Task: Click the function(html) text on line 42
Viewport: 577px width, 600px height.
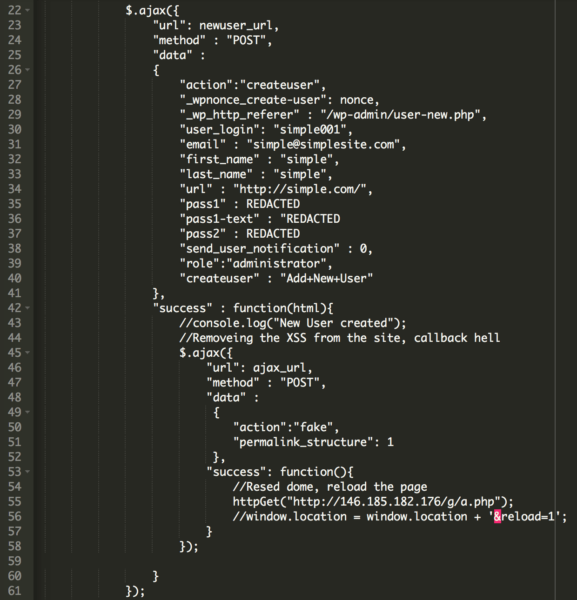Action: coord(280,308)
